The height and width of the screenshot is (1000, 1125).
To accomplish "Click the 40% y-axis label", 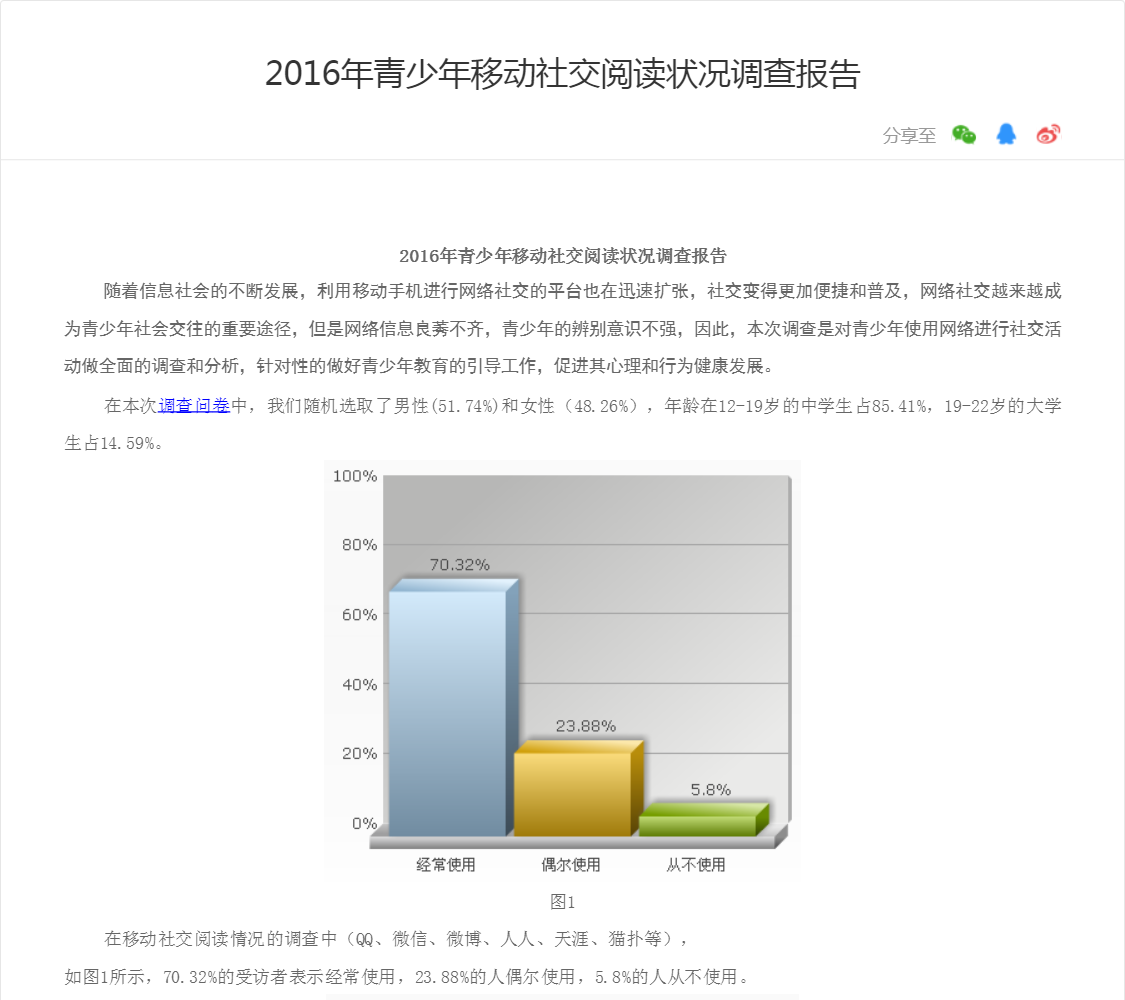I will point(359,684).
